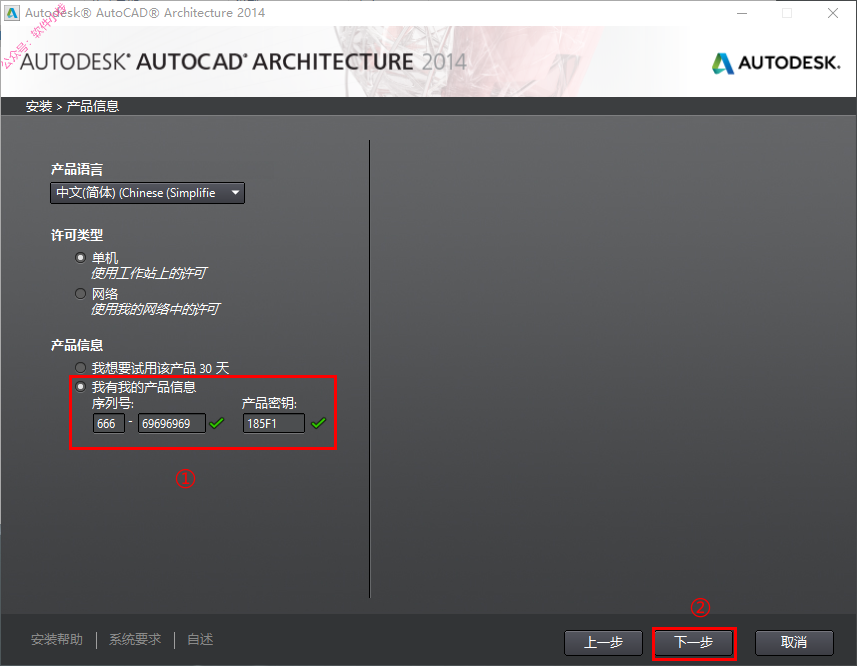
Task: Click the product key field 185F1
Action: click(274, 423)
